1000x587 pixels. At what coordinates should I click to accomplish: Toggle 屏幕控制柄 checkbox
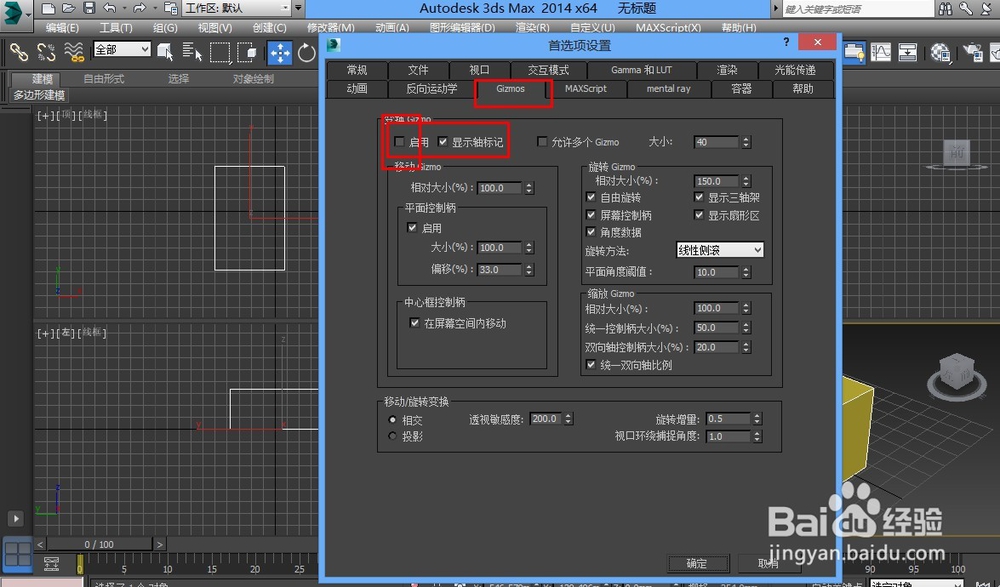tap(591, 215)
